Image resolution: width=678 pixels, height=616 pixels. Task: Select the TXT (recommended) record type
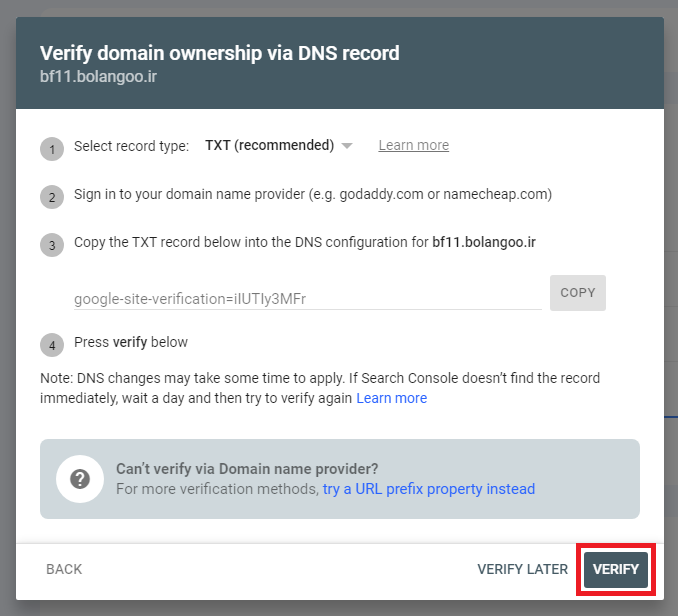point(269,145)
